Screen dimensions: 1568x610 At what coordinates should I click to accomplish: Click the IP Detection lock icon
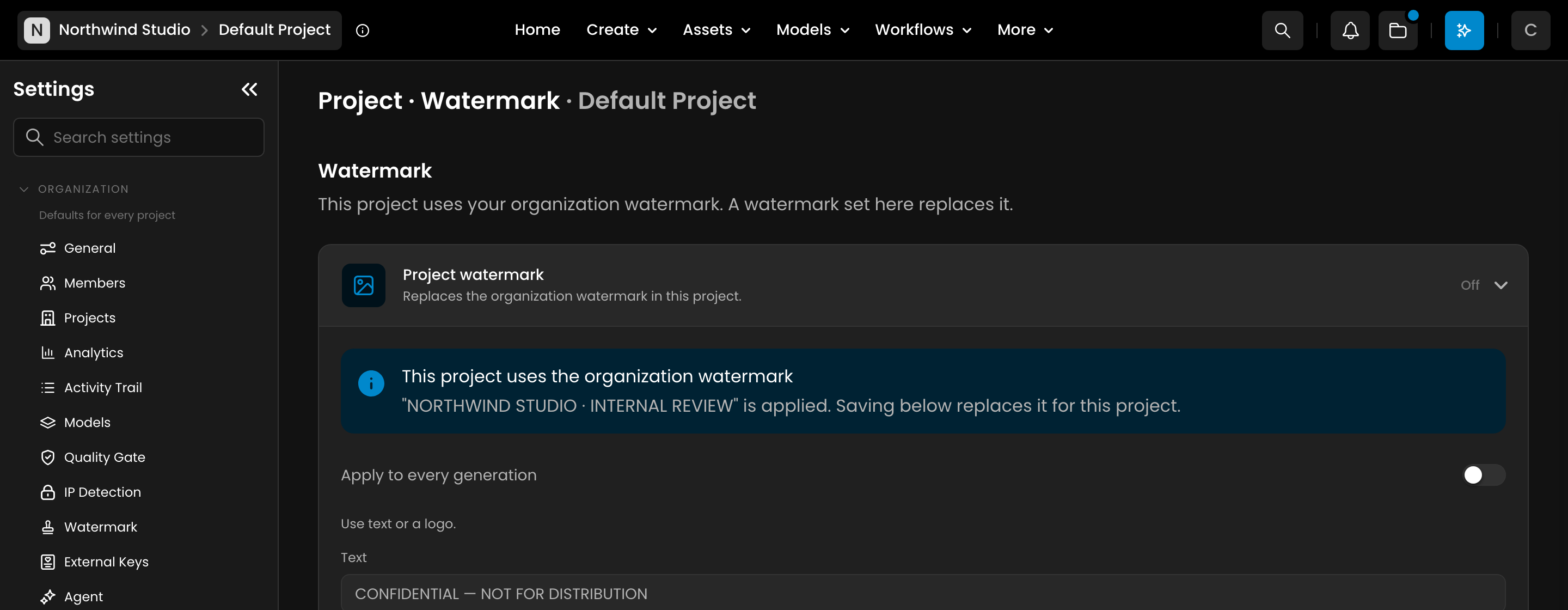click(47, 492)
